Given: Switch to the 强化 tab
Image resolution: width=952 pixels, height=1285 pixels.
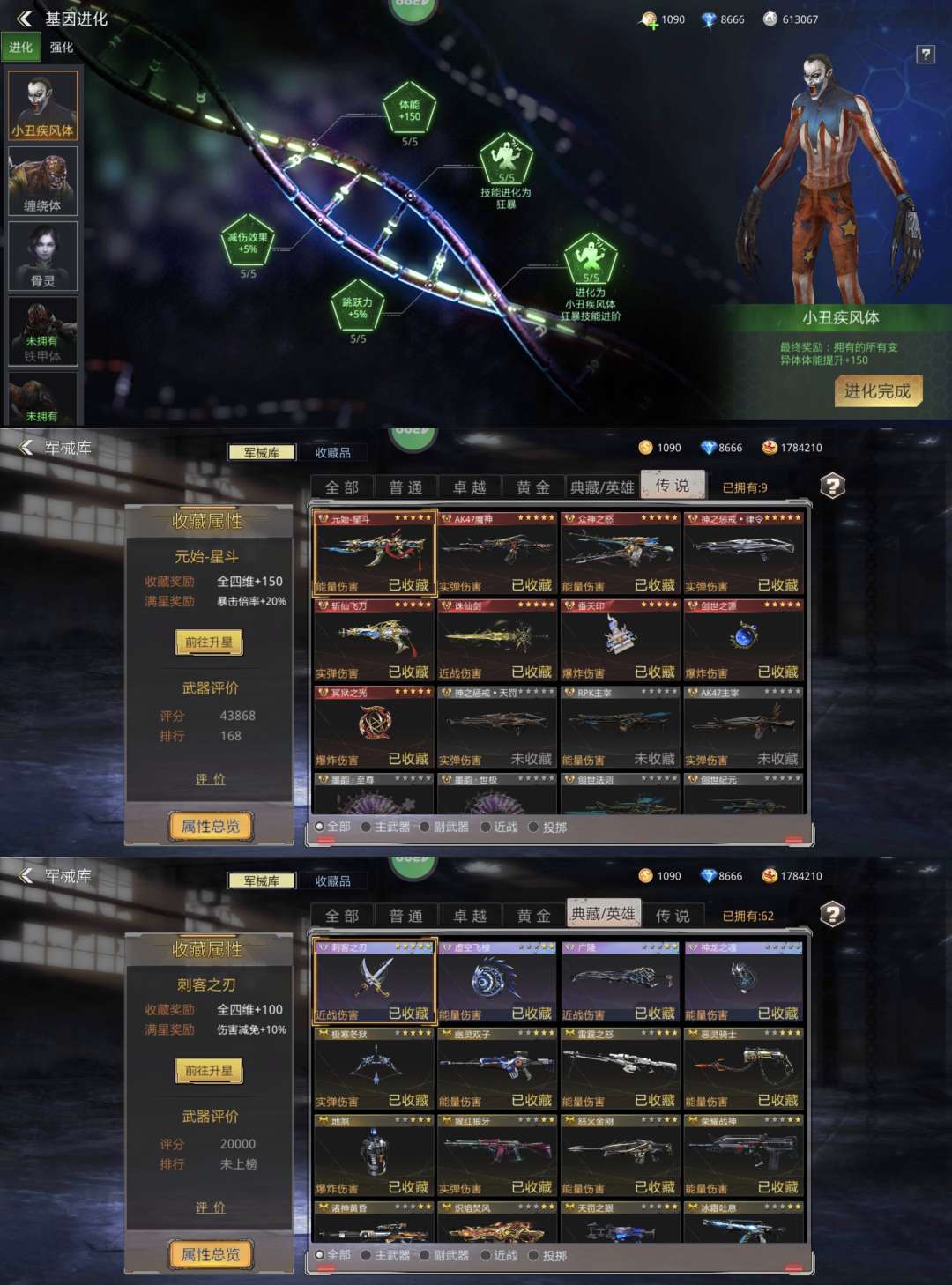Looking at the screenshot, I should (x=62, y=48).
